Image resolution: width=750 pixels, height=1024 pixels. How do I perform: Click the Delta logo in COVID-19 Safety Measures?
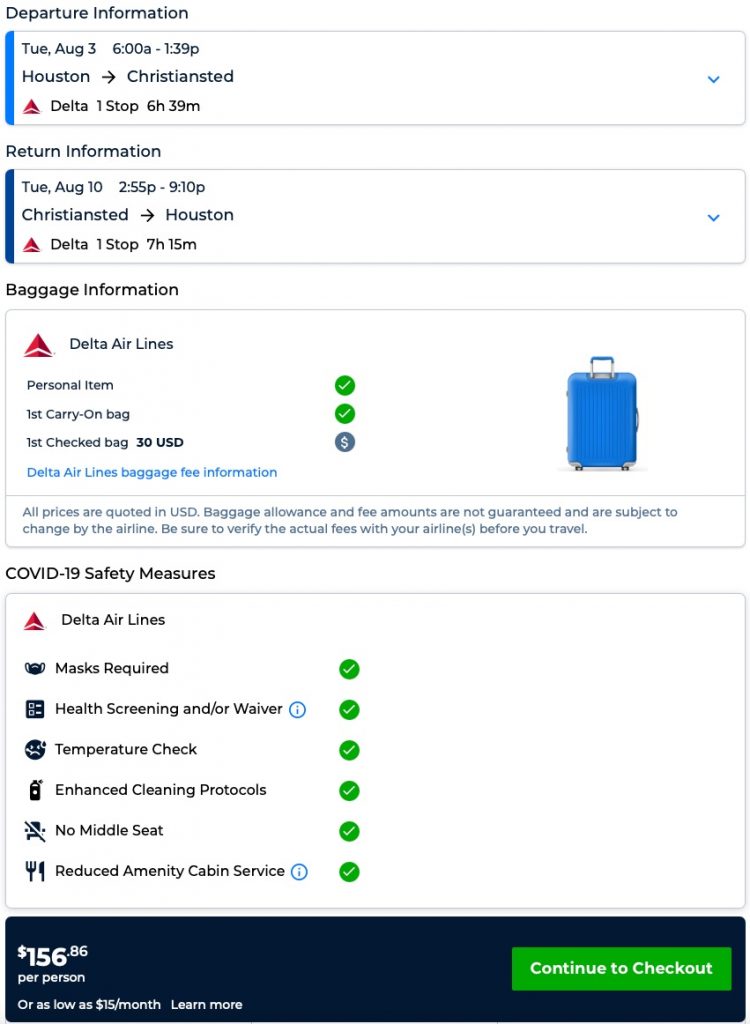tap(35, 621)
